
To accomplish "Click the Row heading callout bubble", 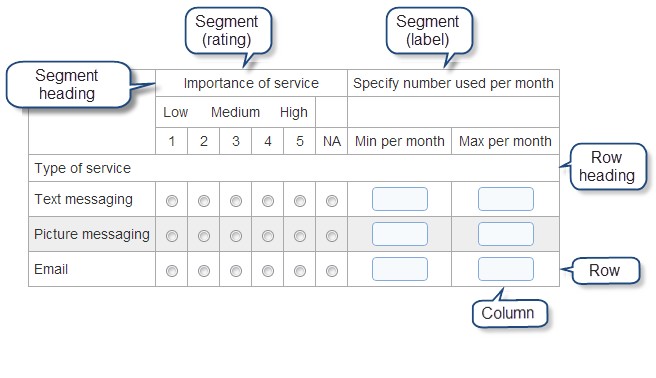I will pyautogui.click(x=608, y=166).
